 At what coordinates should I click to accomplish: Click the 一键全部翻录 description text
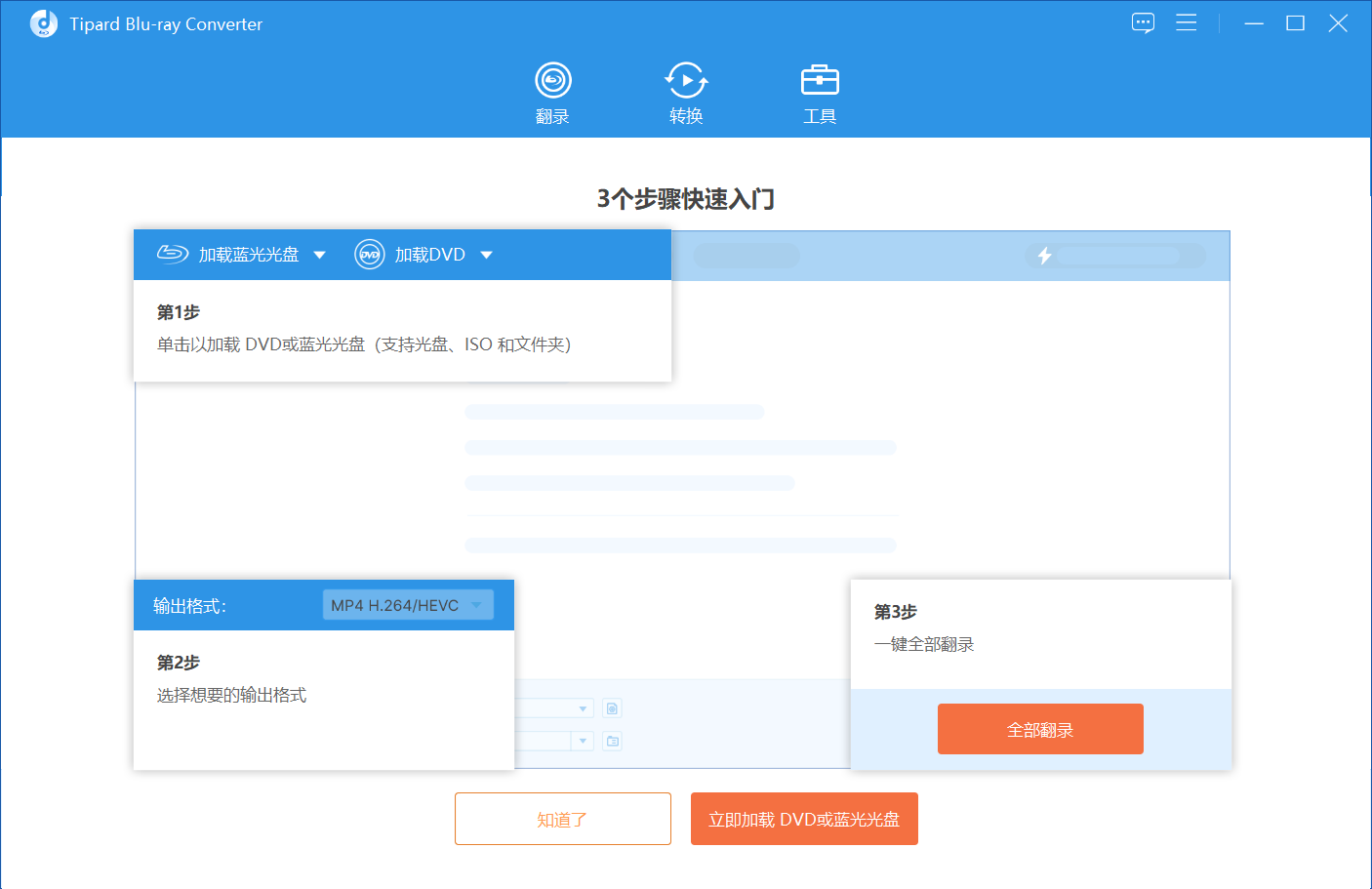pyautogui.click(x=924, y=644)
